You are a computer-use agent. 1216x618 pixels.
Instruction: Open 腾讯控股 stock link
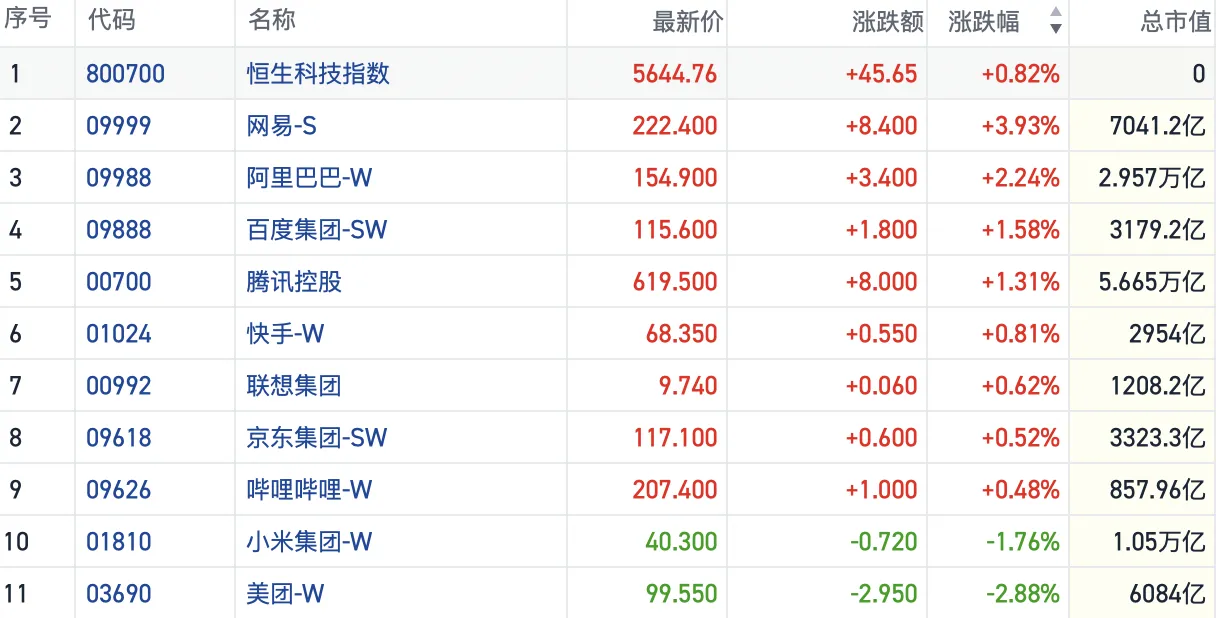tap(294, 282)
